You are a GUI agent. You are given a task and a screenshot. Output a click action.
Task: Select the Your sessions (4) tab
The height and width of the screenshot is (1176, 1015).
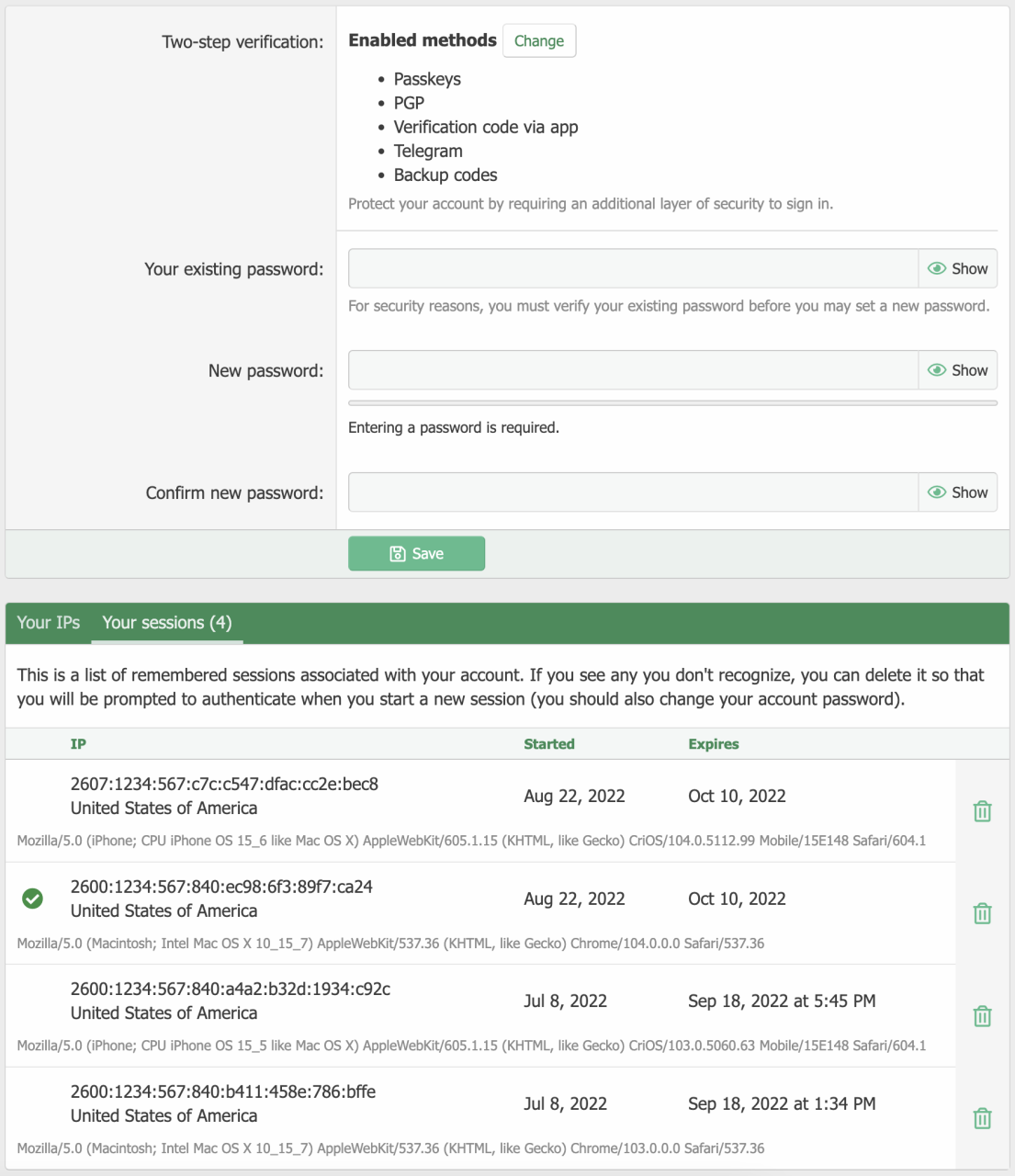[x=167, y=623]
